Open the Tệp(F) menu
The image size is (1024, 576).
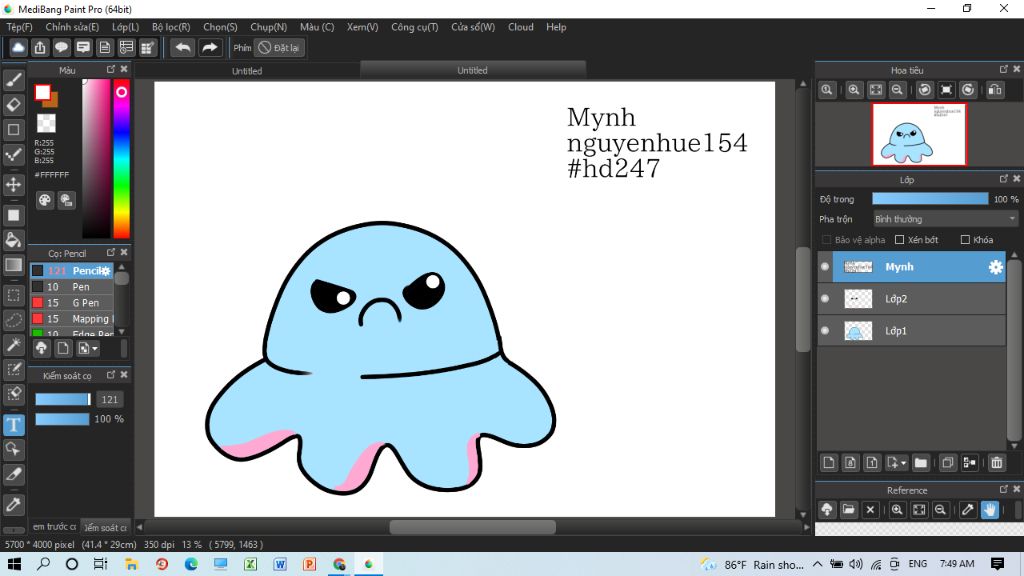click(20, 27)
